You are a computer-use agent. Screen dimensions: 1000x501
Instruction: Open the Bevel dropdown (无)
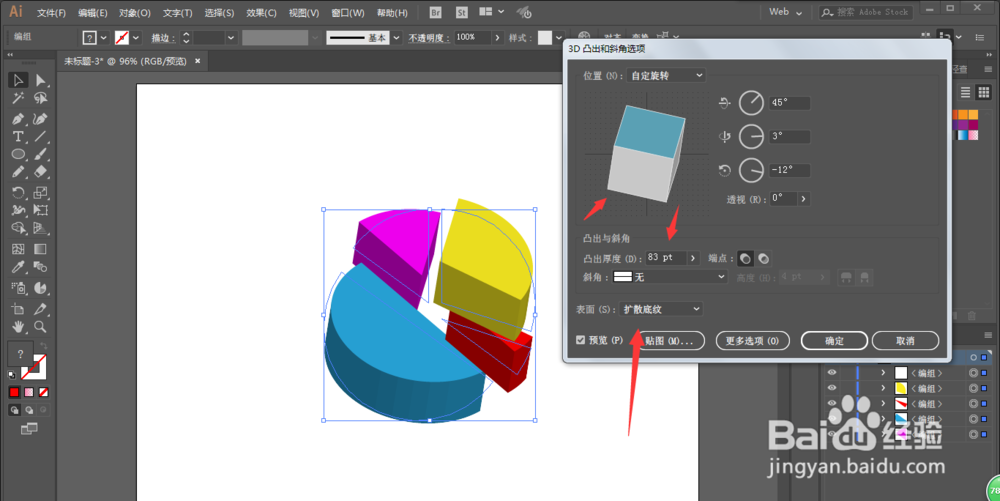tap(669, 277)
